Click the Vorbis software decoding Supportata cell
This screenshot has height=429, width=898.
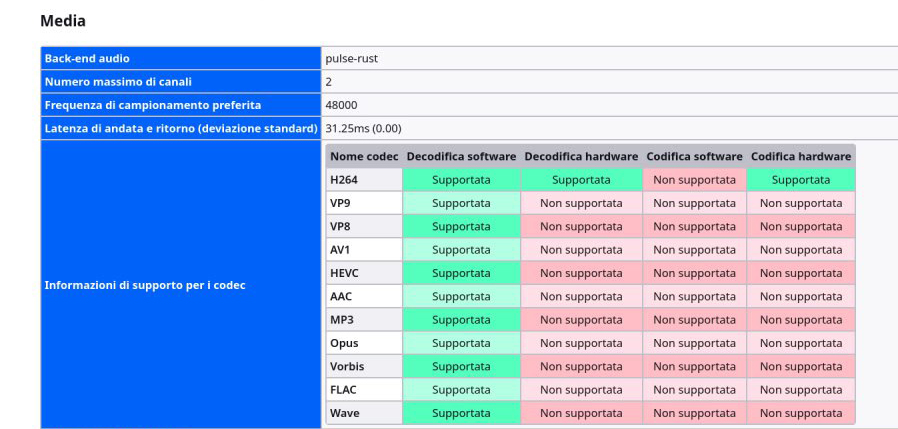(x=461, y=366)
